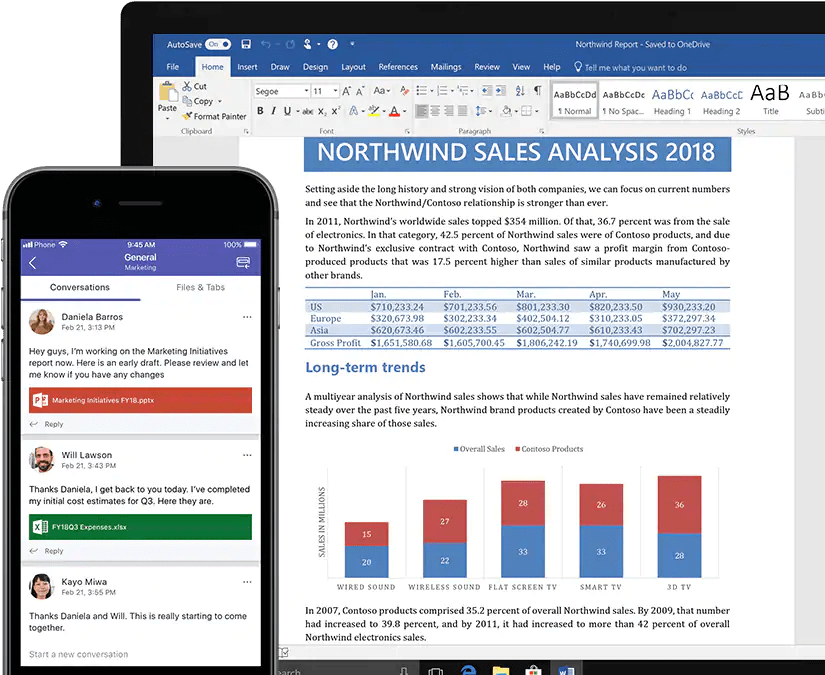Reply to Will Lawson's message
This screenshot has height=675, width=825.
(x=47, y=551)
